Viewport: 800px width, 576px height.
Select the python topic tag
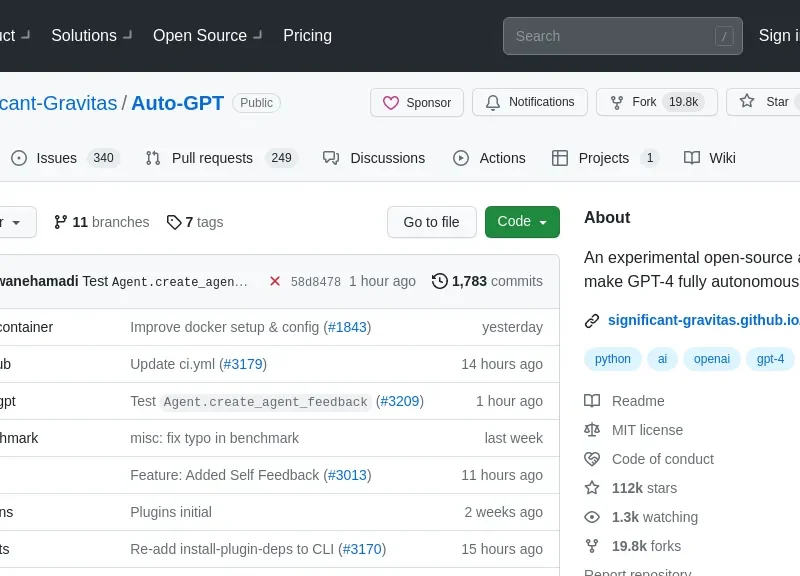[x=612, y=359]
